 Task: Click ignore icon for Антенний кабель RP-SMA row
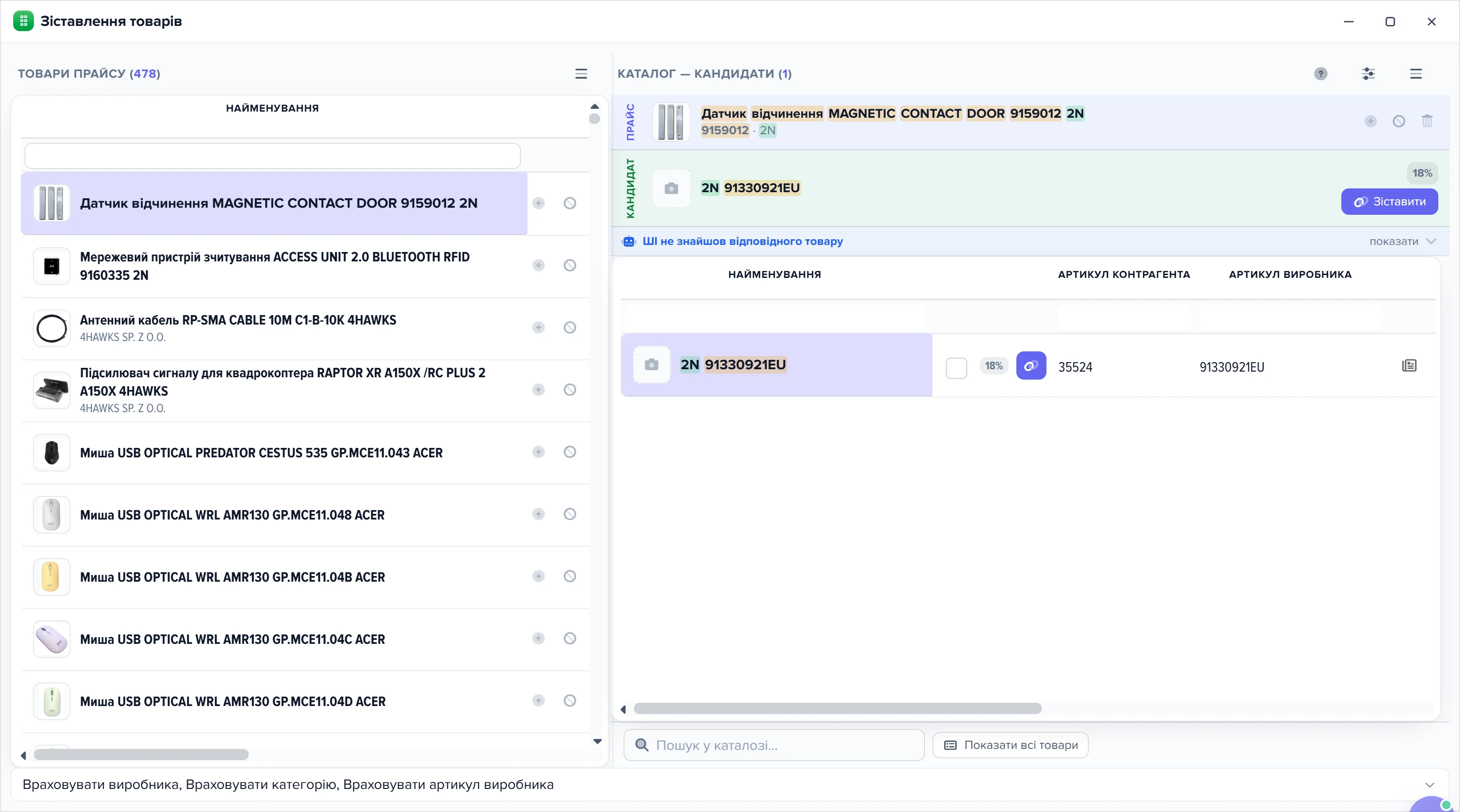569,327
